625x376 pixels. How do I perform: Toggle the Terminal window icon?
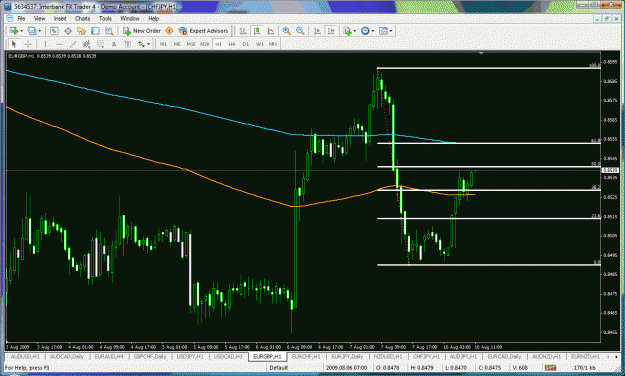pyautogui.click(x=95, y=31)
